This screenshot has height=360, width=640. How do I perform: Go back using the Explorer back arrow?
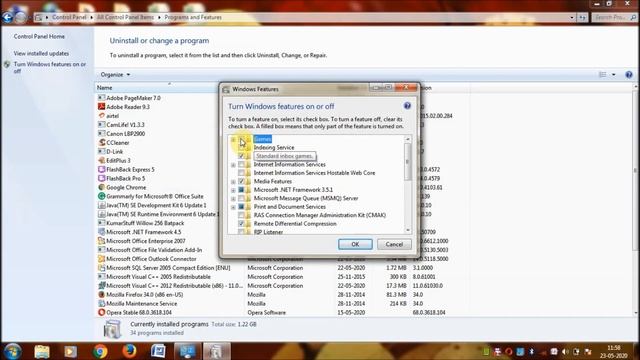click(x=7, y=17)
